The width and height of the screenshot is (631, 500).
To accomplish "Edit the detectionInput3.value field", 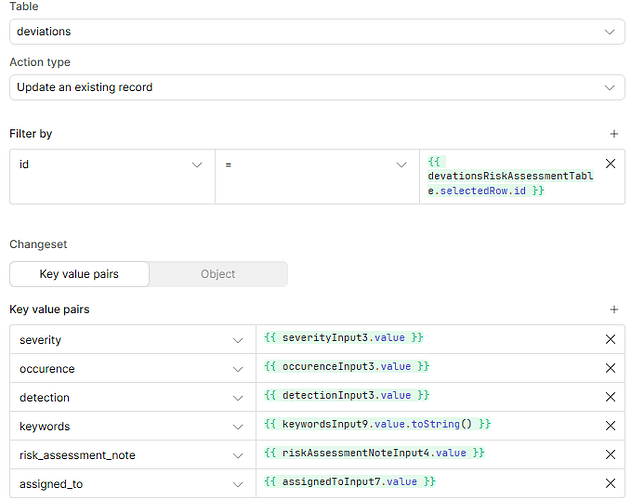I will 429,397.
